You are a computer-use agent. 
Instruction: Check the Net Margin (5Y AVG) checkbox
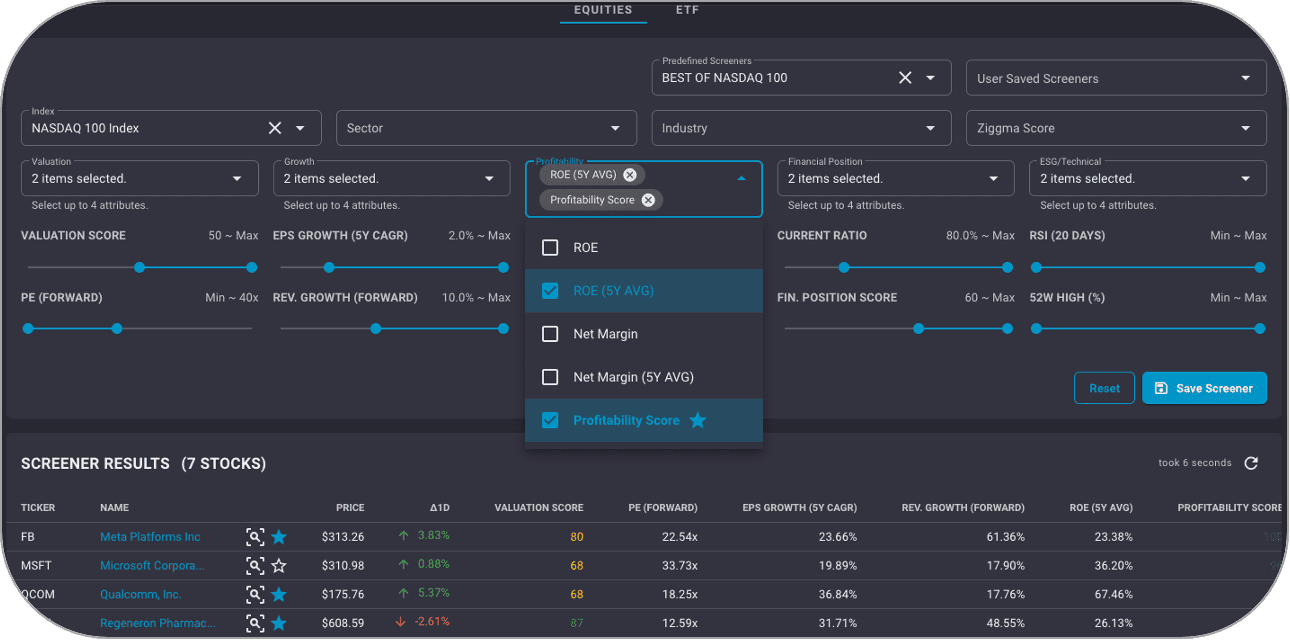click(549, 377)
